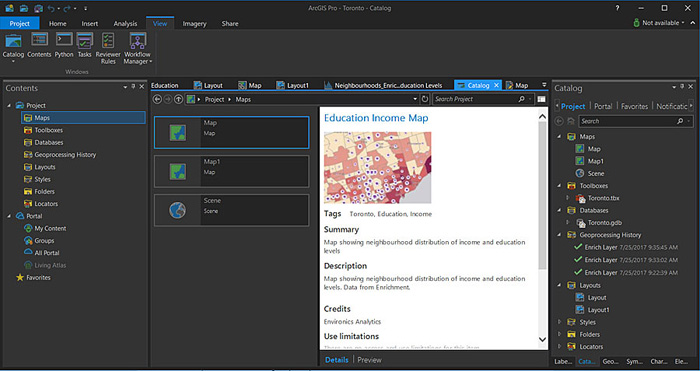Switch to Preview tab below details

(x=370, y=360)
